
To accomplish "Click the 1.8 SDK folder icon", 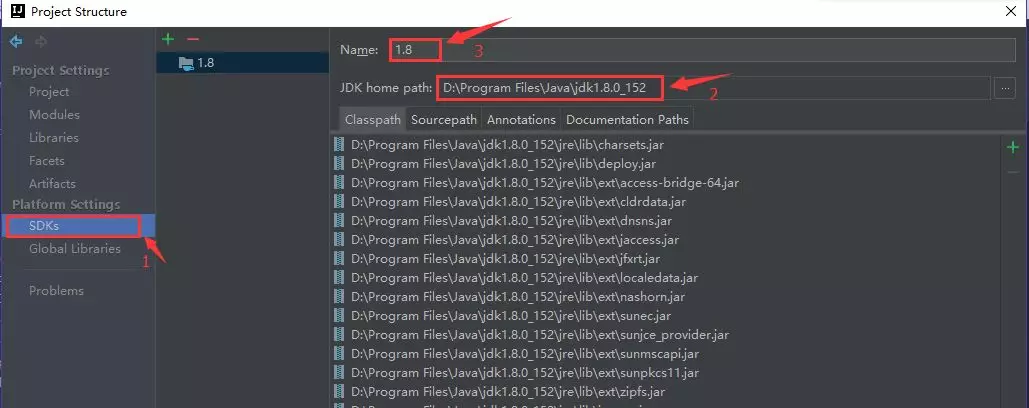I will pos(186,63).
